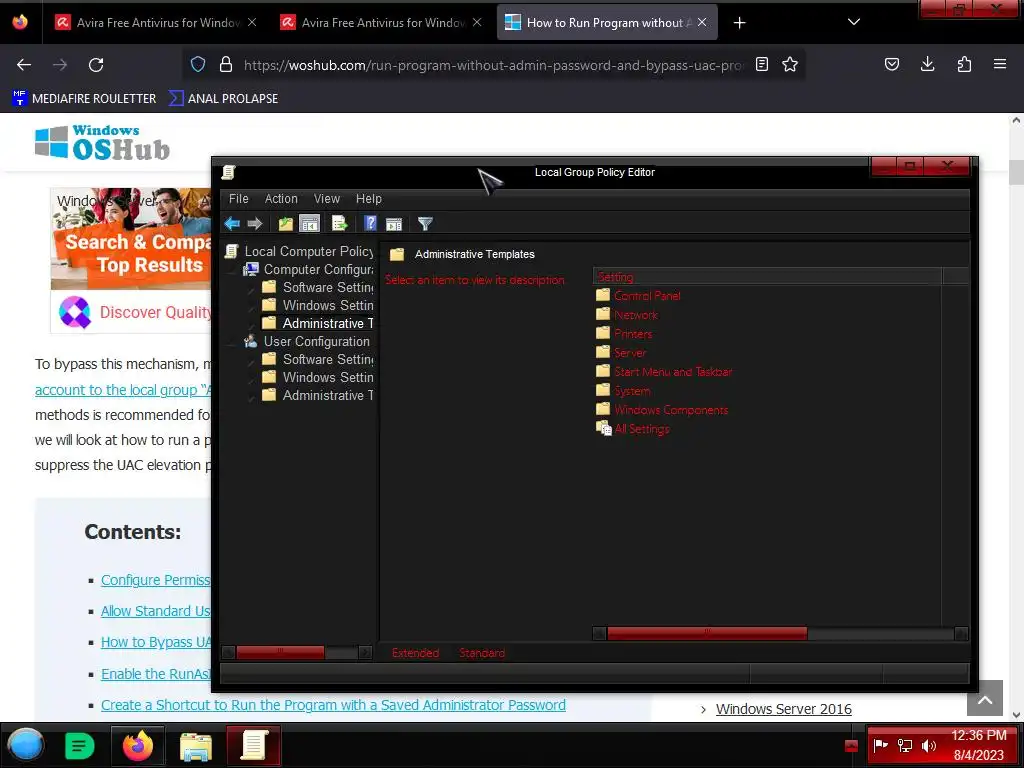Open a new tab with the plus button
The width and height of the screenshot is (1024, 768).
point(739,23)
